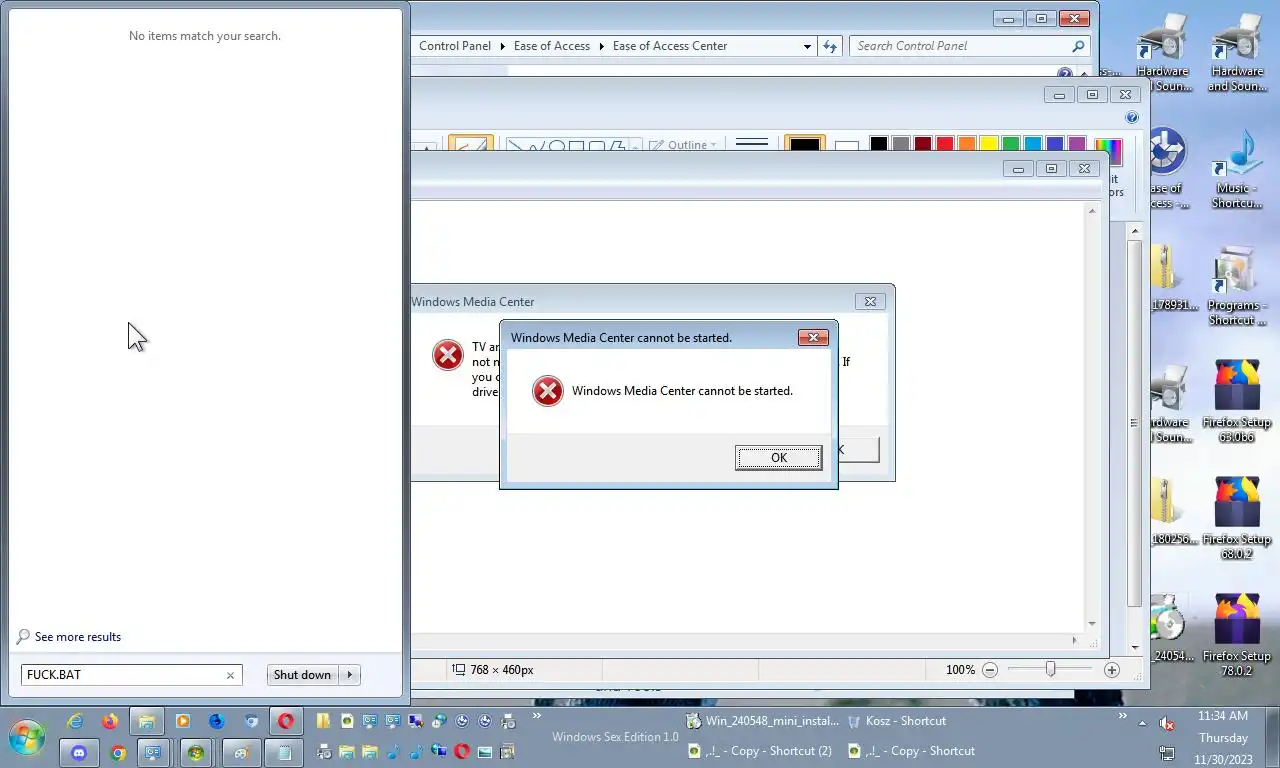Click the Paint zoom in plus button
The width and height of the screenshot is (1280, 768).
pos(1111,670)
